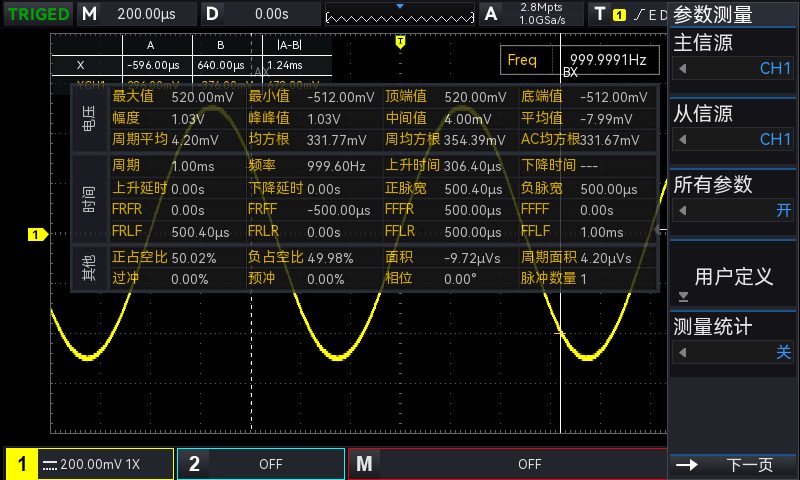Go to 下一页 next page
This screenshot has width=800, height=480.
click(732, 465)
